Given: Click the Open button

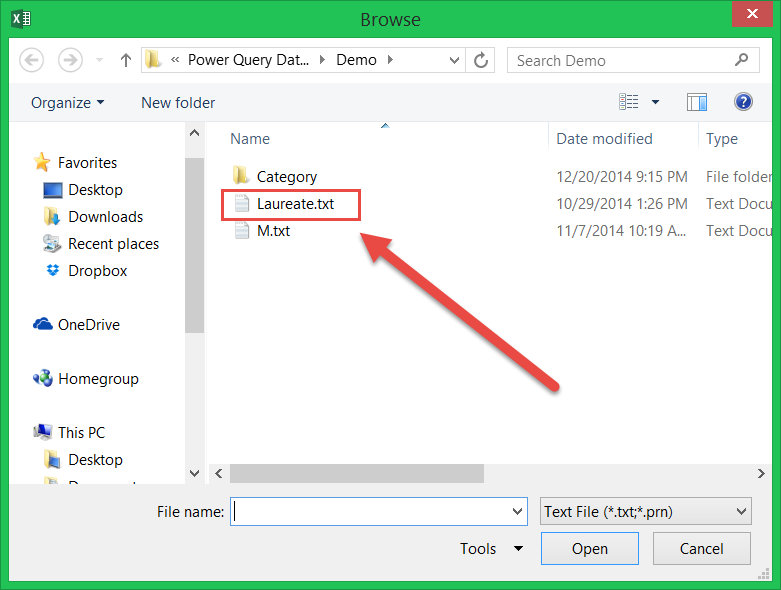Looking at the screenshot, I should point(589,548).
